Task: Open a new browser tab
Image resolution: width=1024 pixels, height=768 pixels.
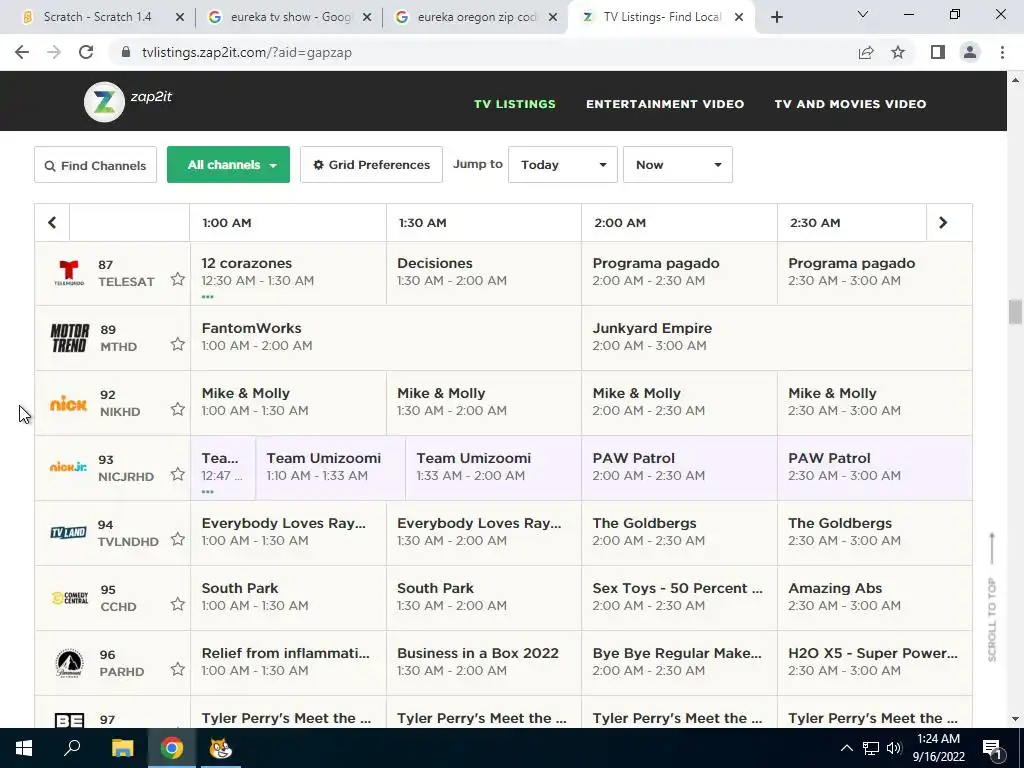Action: click(x=776, y=17)
